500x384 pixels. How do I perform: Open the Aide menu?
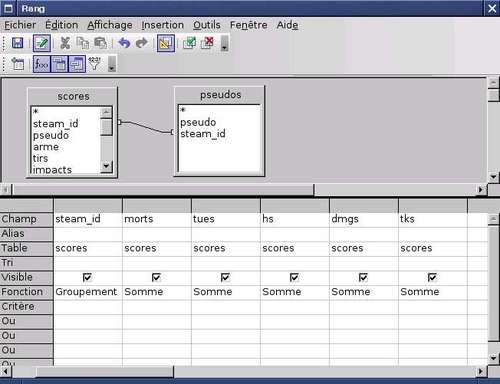(x=287, y=25)
